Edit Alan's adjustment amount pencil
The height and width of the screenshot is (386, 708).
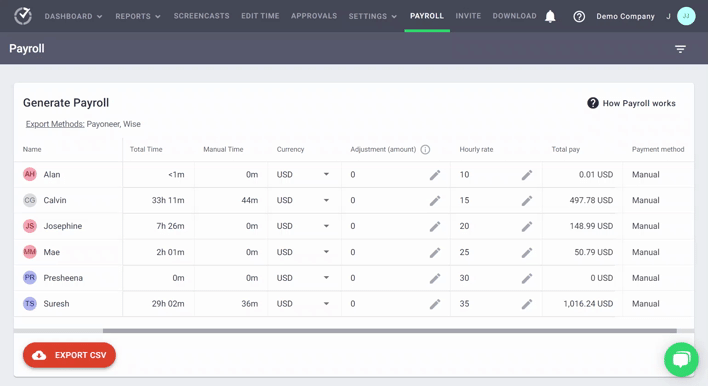435,175
